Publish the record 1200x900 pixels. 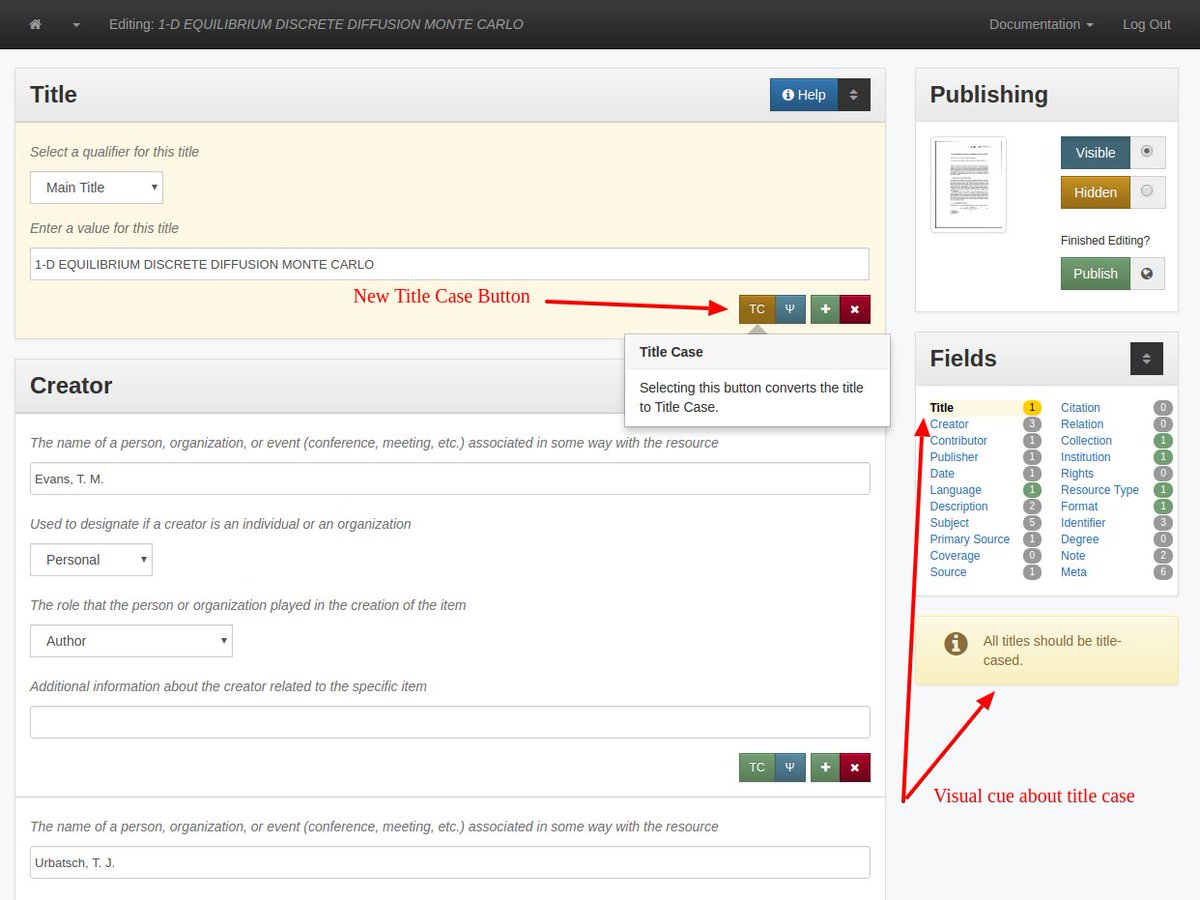[1095, 273]
